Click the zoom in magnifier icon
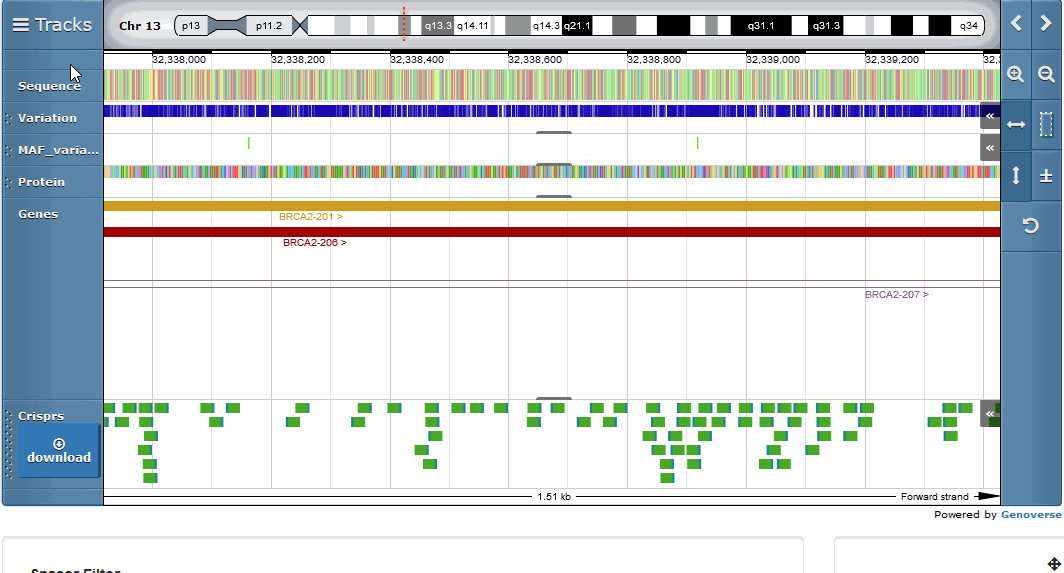The width and height of the screenshot is (1064, 573). tap(1016, 74)
